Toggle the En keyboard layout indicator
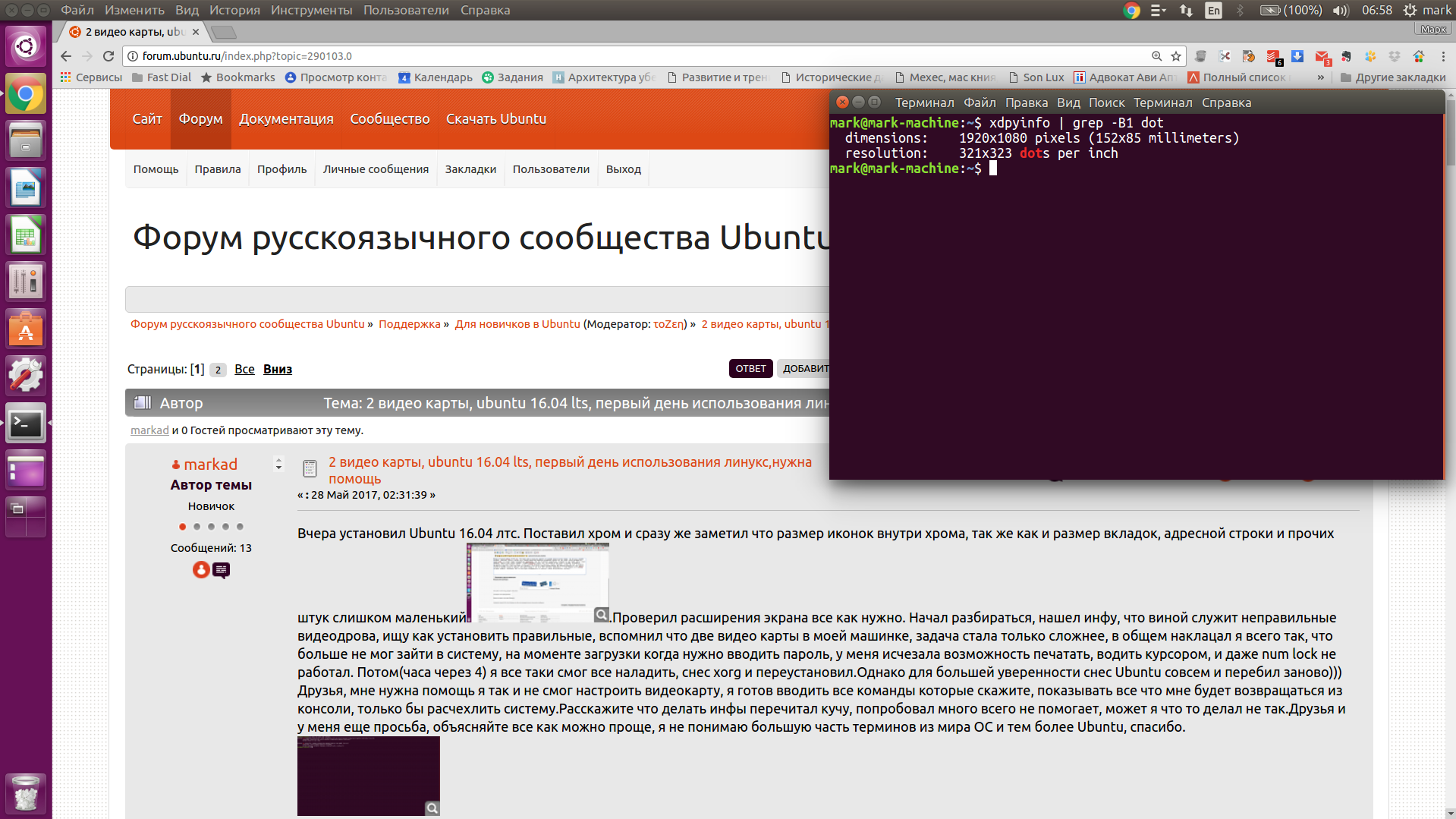The width and height of the screenshot is (1456, 819). [1213, 11]
